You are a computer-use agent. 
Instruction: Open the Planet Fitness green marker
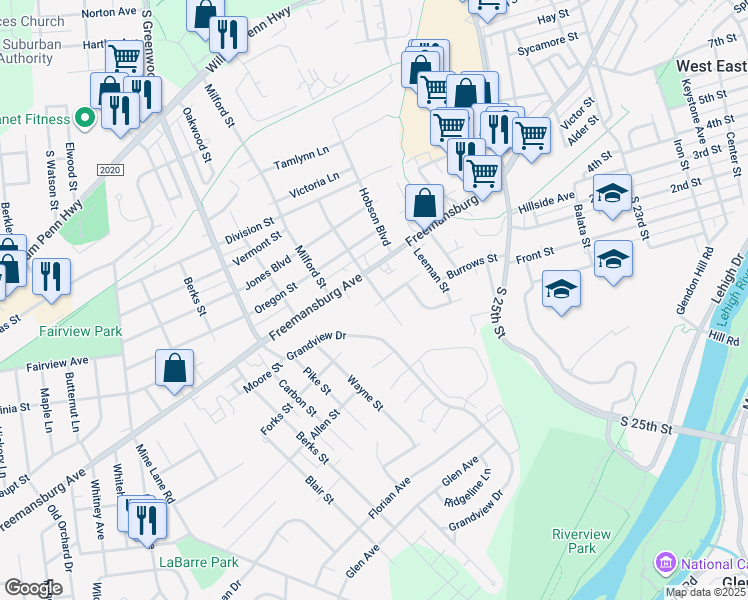click(85, 119)
